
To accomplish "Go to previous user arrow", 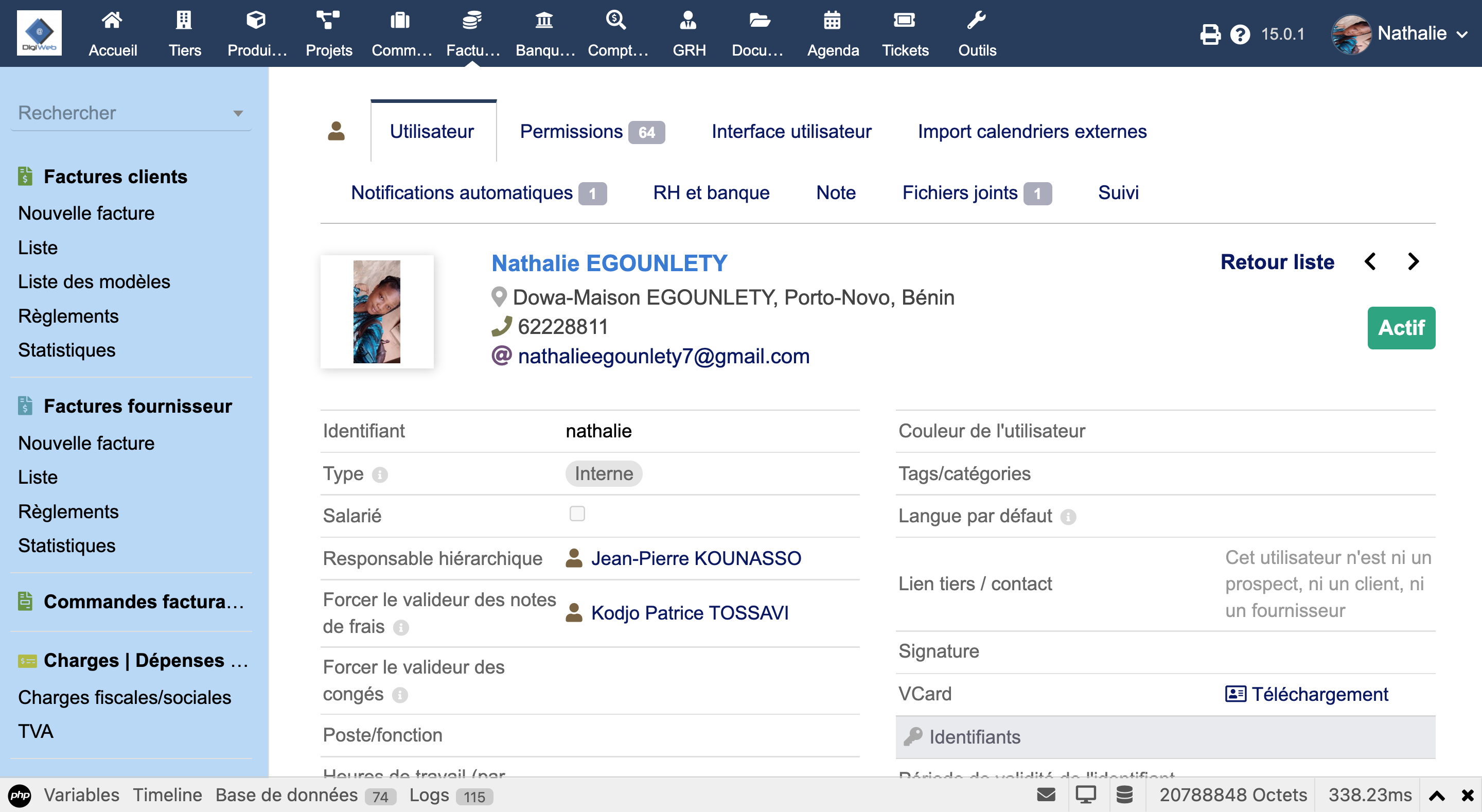I will tap(1370, 262).
